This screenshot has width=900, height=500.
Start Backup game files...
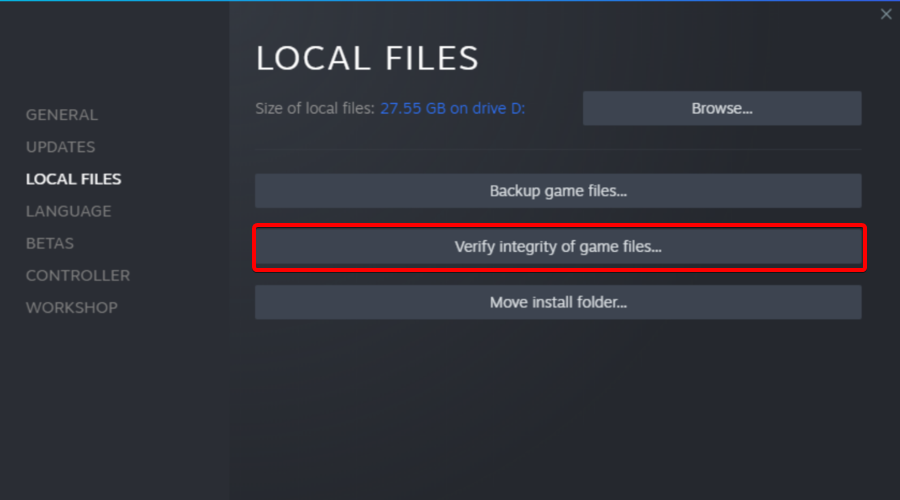[x=558, y=191]
